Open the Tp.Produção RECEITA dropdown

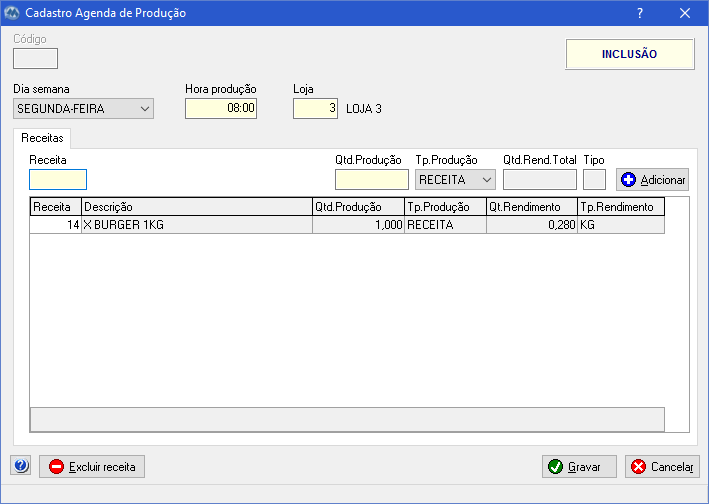(455, 179)
